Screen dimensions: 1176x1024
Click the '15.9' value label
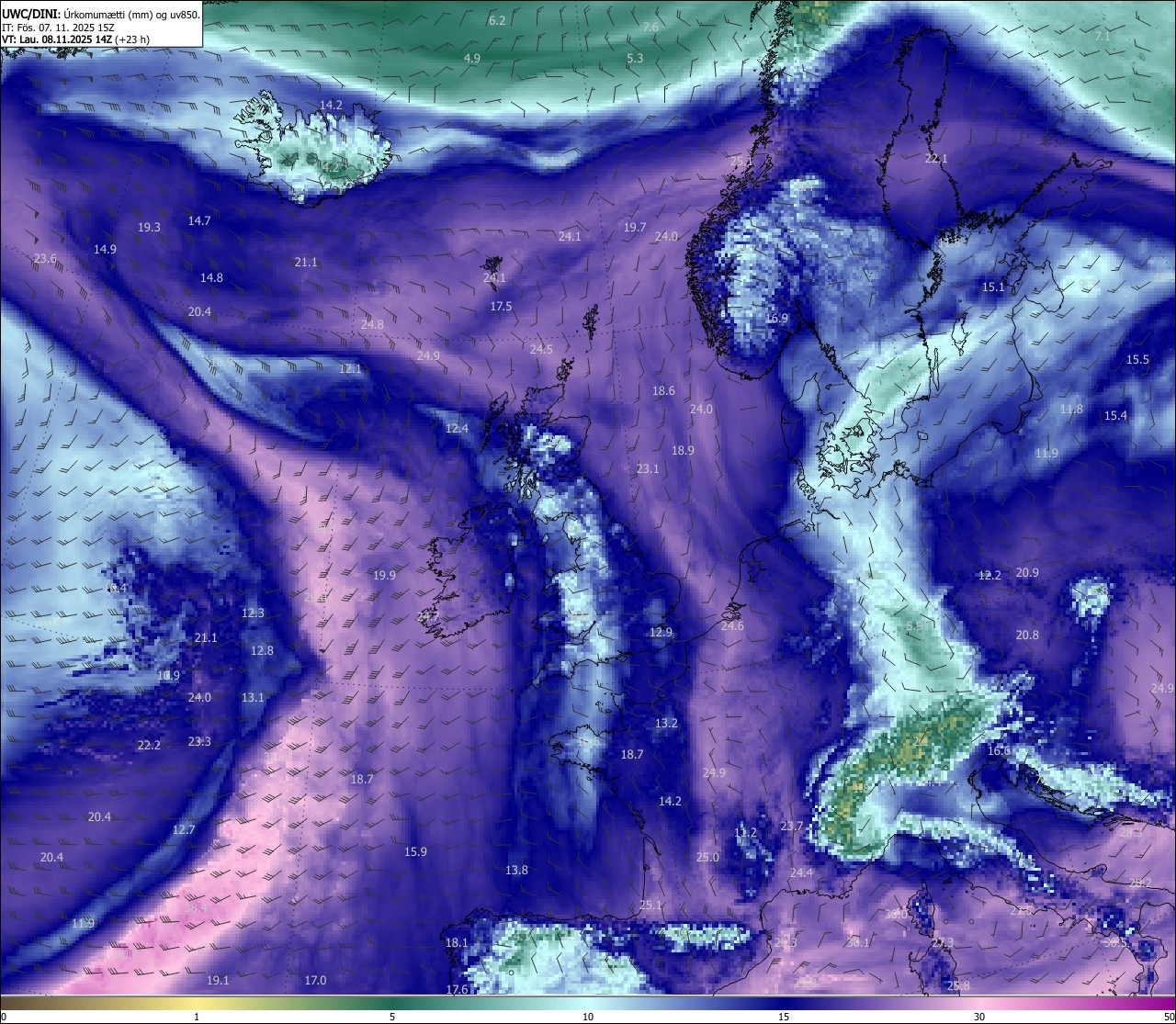pyautogui.click(x=415, y=851)
